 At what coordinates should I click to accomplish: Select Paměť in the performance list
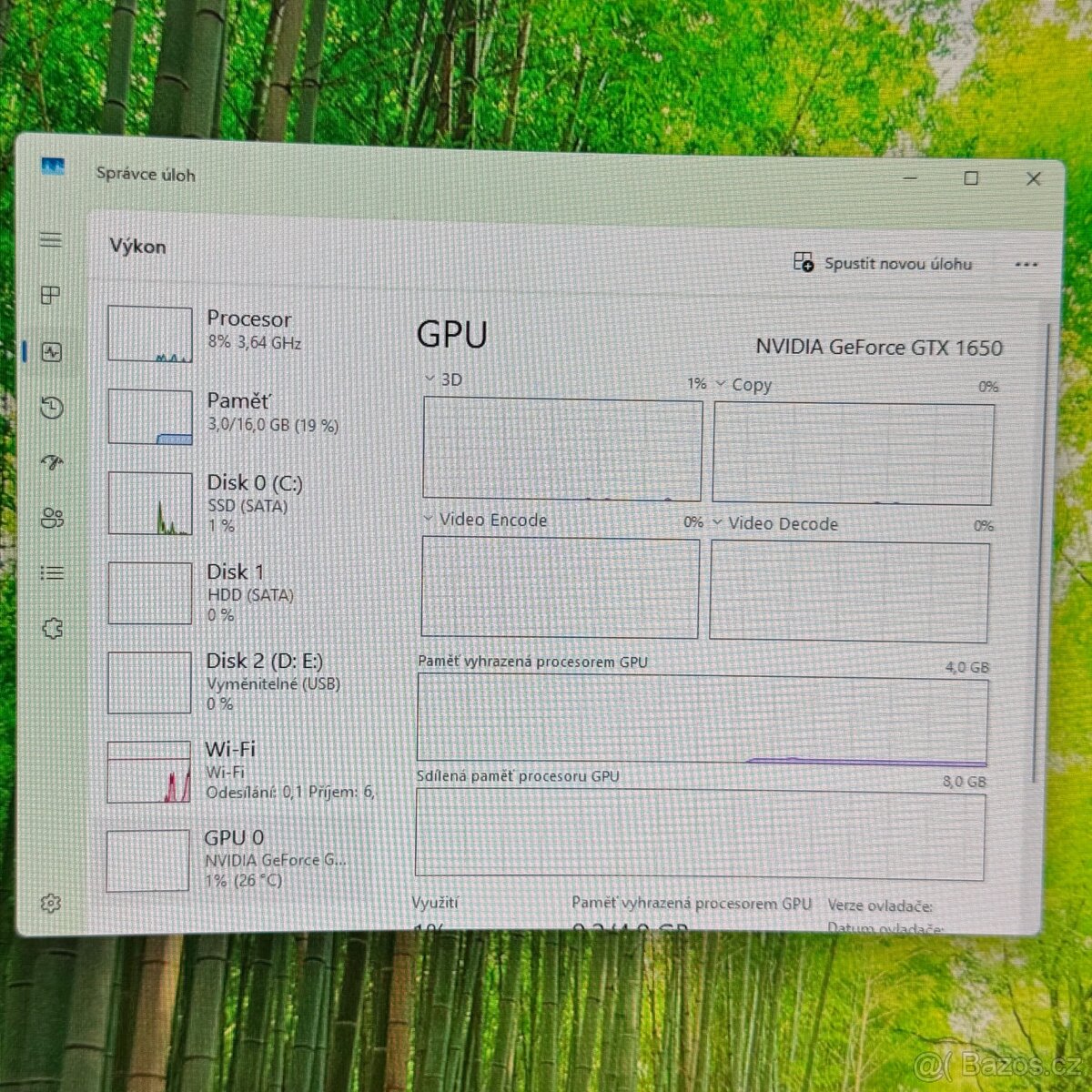click(242, 416)
